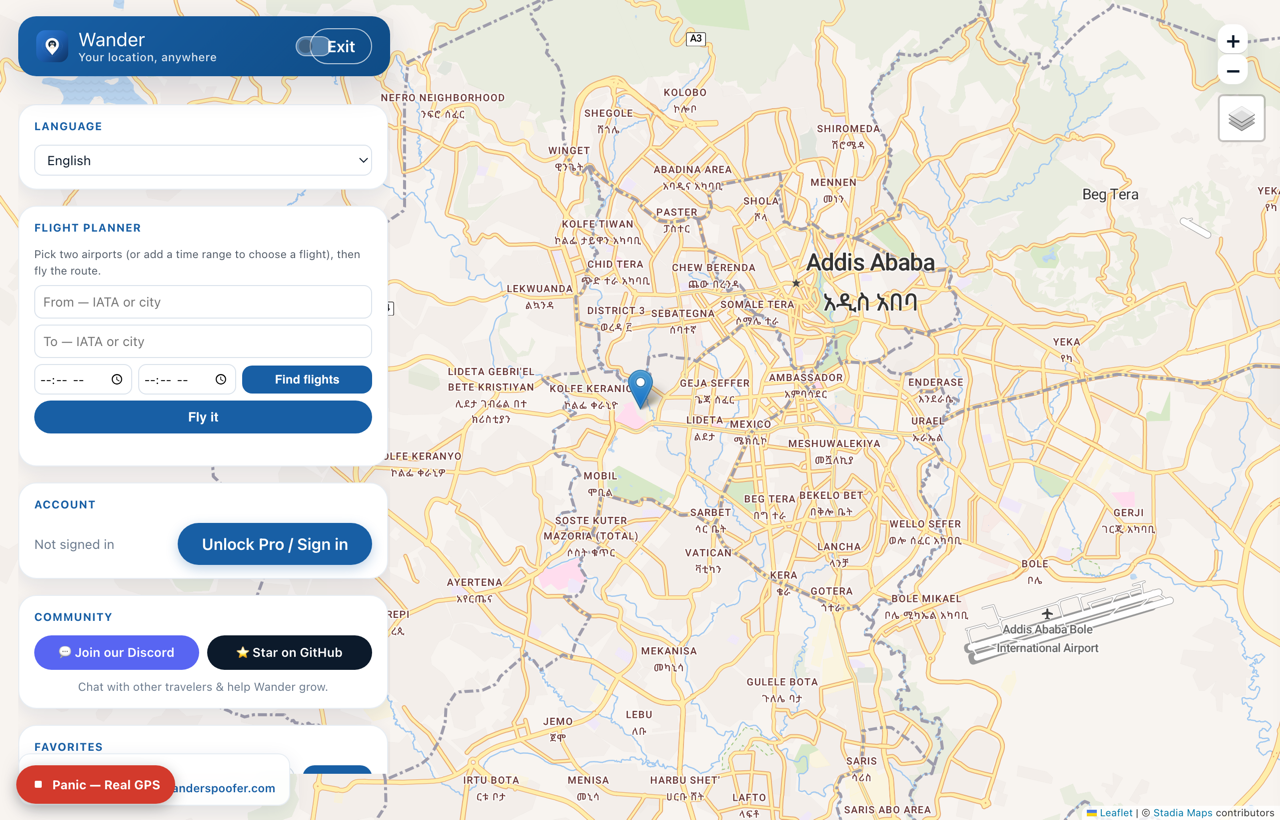This screenshot has width=1280, height=820.
Task: Click the A3 road shield
Action: tap(696, 39)
